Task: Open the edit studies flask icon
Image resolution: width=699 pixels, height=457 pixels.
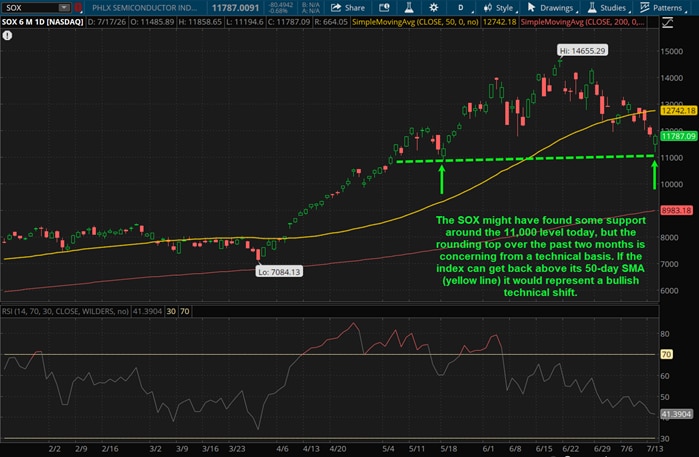Action: click(409, 8)
